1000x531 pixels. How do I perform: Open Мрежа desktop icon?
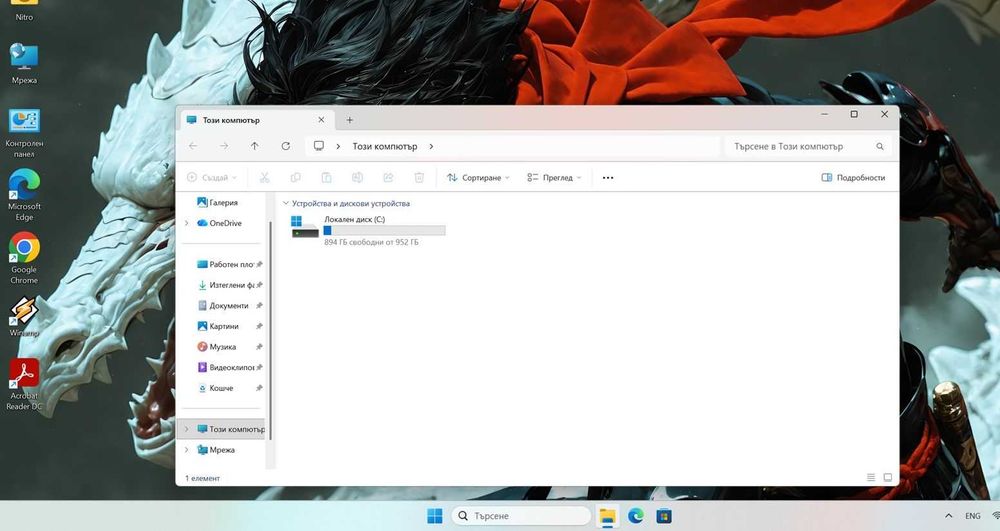(24, 64)
